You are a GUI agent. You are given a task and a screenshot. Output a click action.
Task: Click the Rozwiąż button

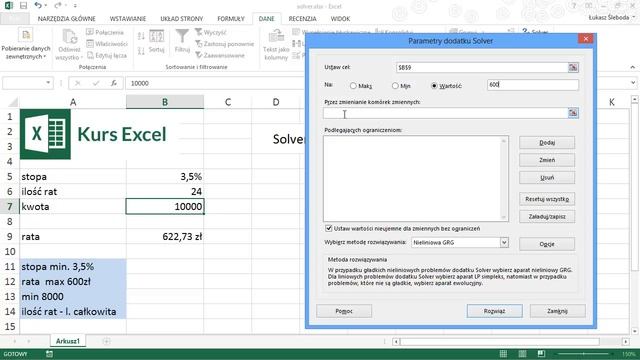(495, 311)
